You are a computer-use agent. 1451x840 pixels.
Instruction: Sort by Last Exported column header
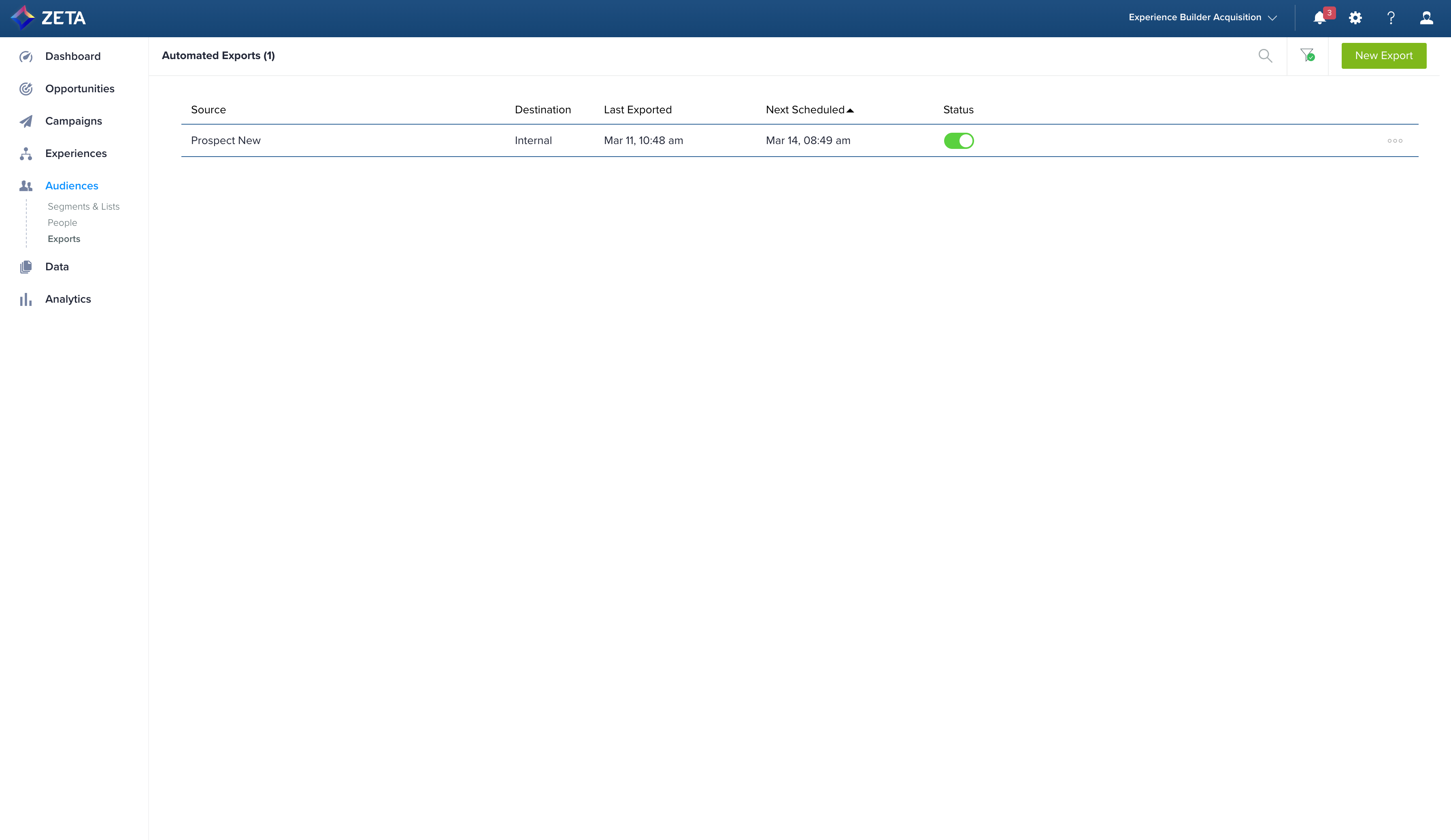coord(637,110)
